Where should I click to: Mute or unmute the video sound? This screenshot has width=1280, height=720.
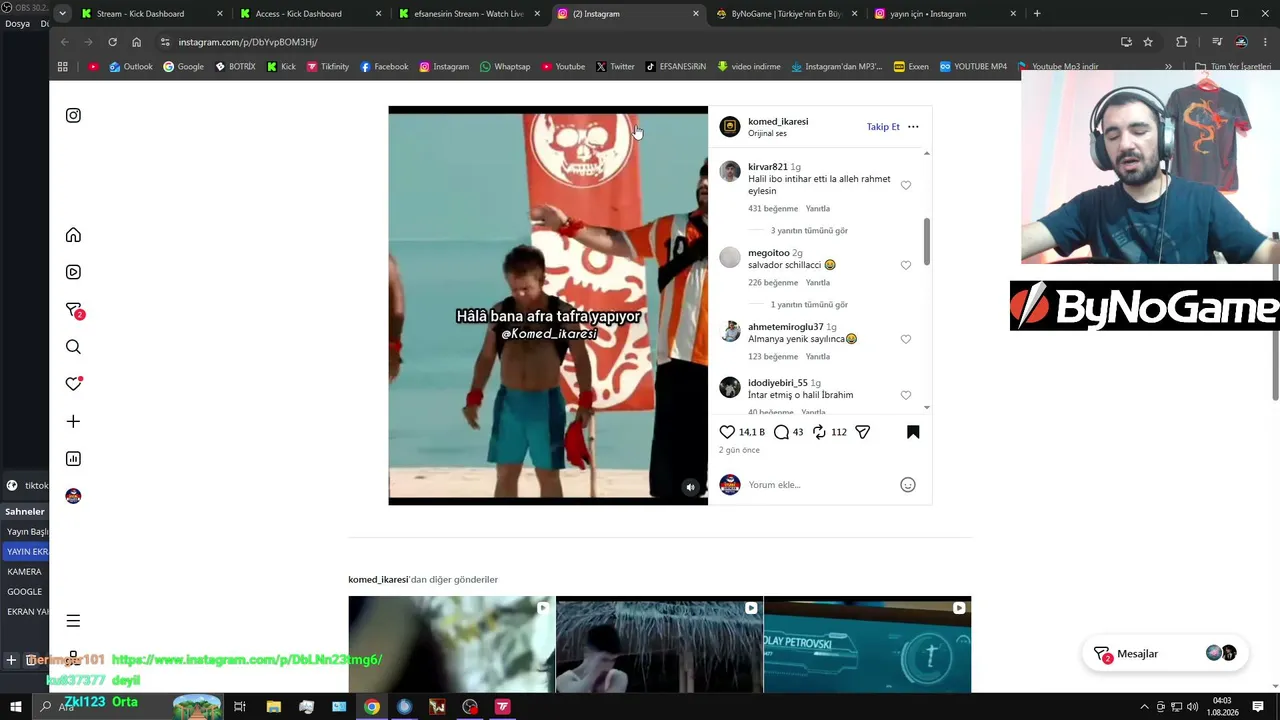[690, 487]
